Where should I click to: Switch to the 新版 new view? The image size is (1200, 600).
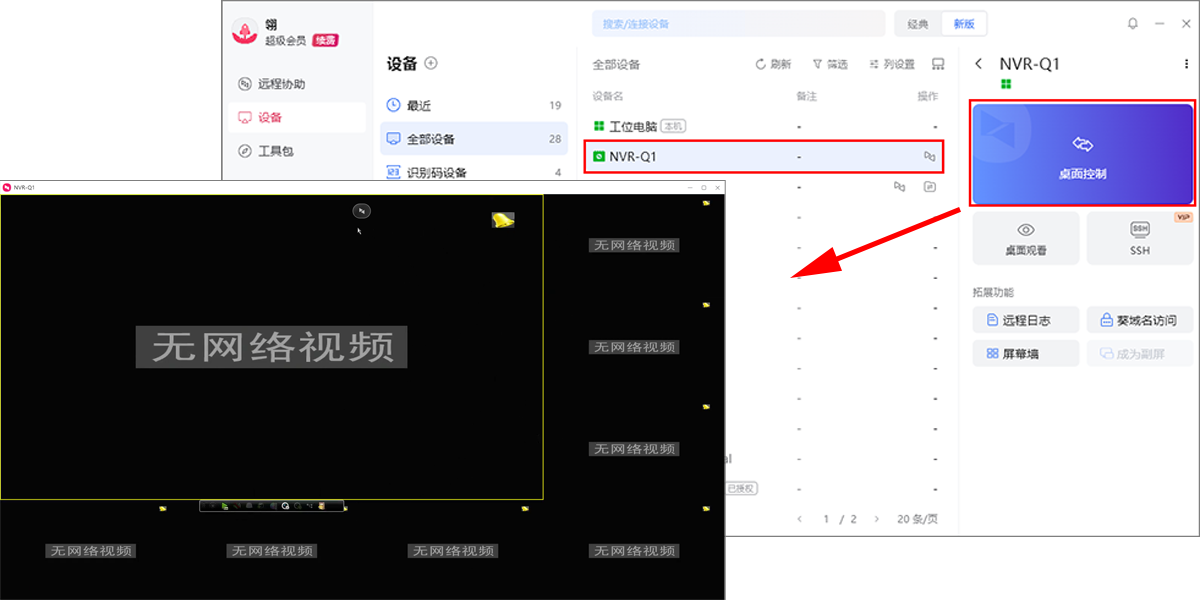pyautogui.click(x=964, y=24)
